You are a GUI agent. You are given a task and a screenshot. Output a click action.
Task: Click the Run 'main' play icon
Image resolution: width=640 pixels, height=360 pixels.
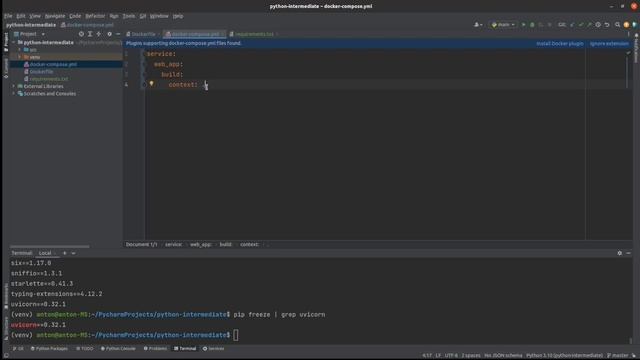click(x=523, y=25)
